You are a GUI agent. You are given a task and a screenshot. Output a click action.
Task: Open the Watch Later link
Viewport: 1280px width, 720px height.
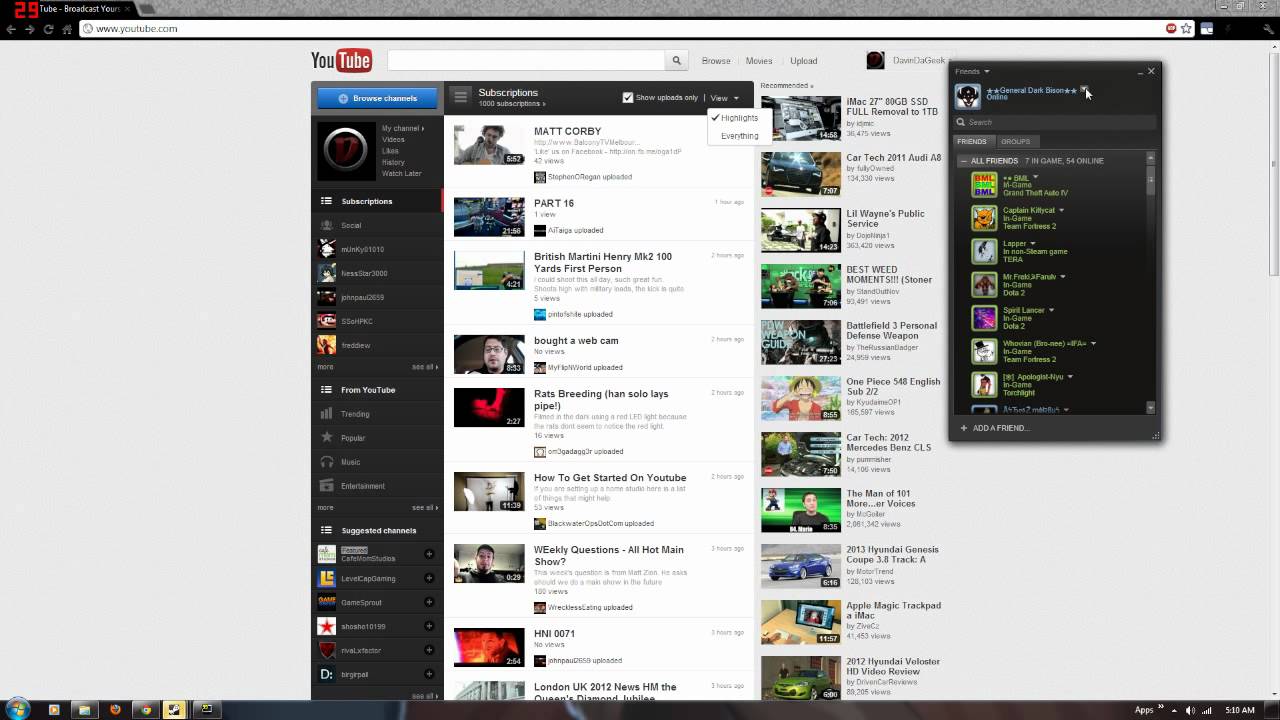tap(402, 174)
